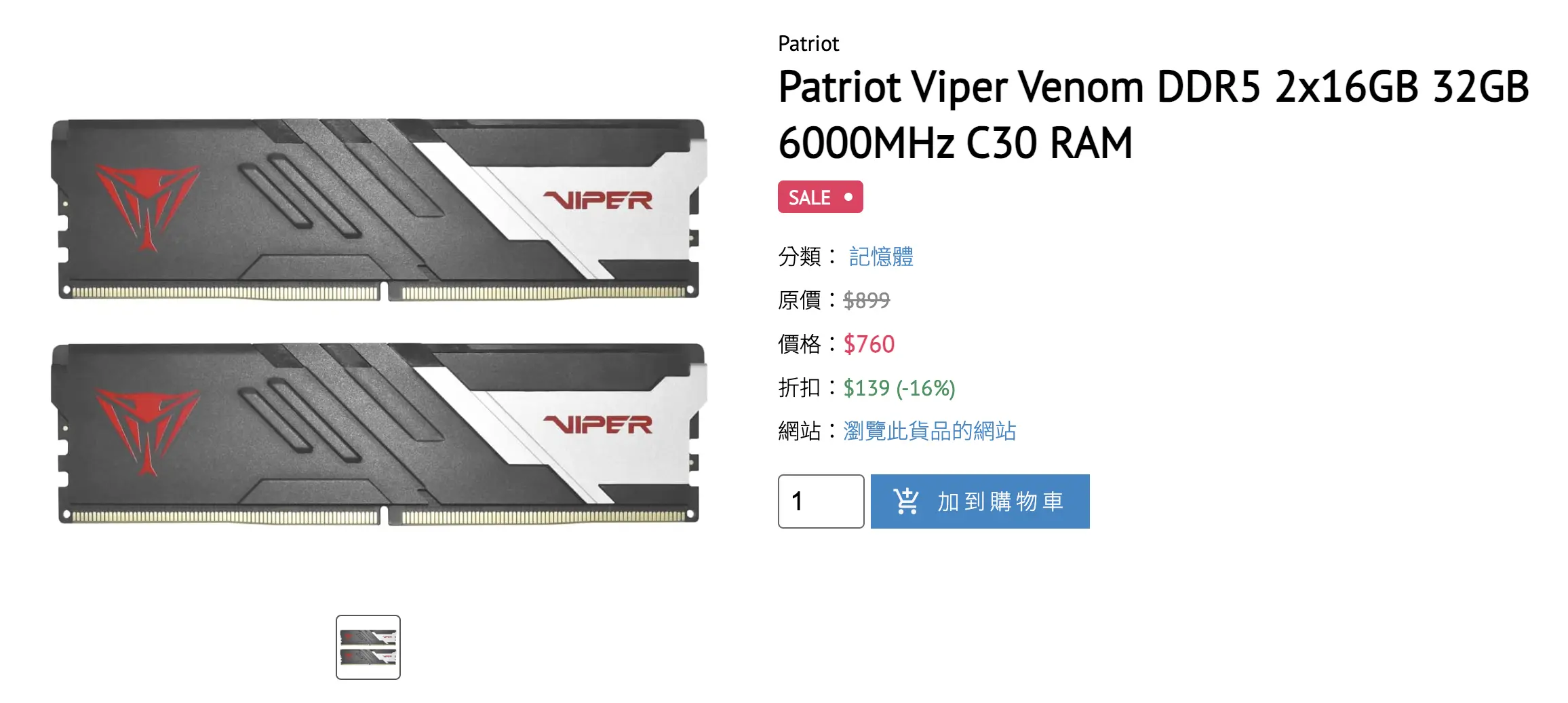The image size is (1568, 703).
Task: Click the struck-through original price $899
Action: [866, 300]
